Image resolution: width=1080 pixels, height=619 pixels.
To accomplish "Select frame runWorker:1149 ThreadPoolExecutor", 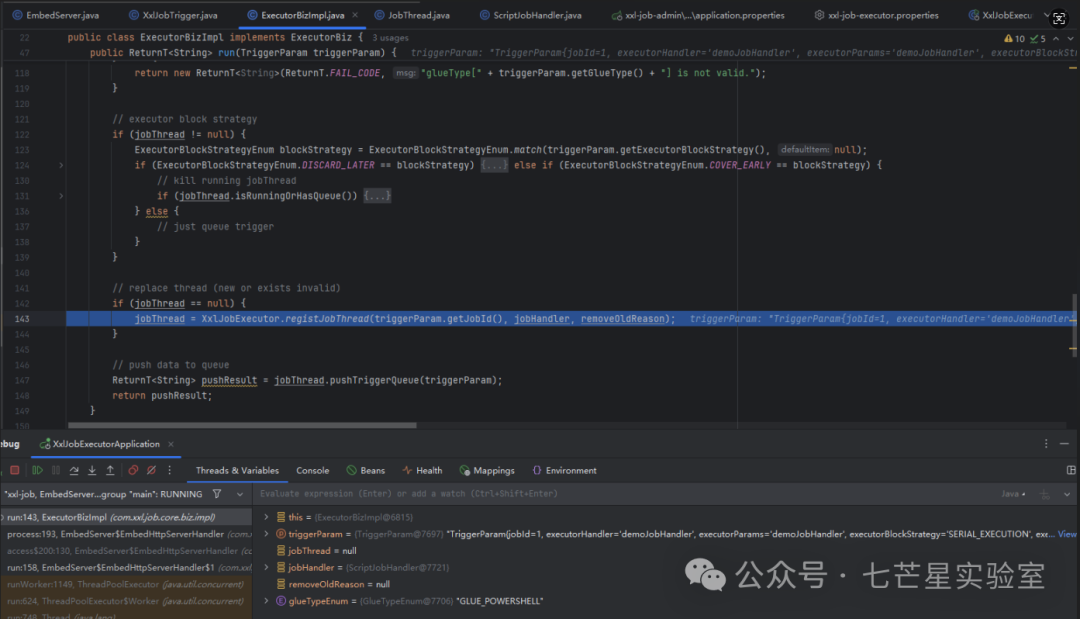I will click(126, 585).
